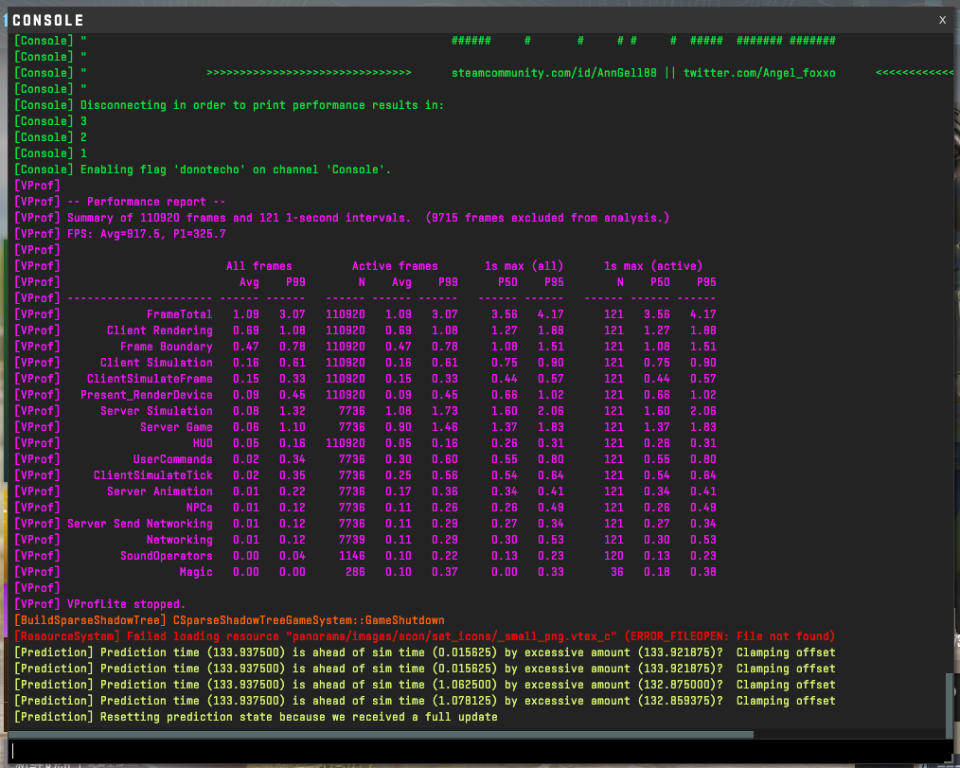Click the '1s max (active)' column header
The image size is (960, 768).
[x=653, y=266]
